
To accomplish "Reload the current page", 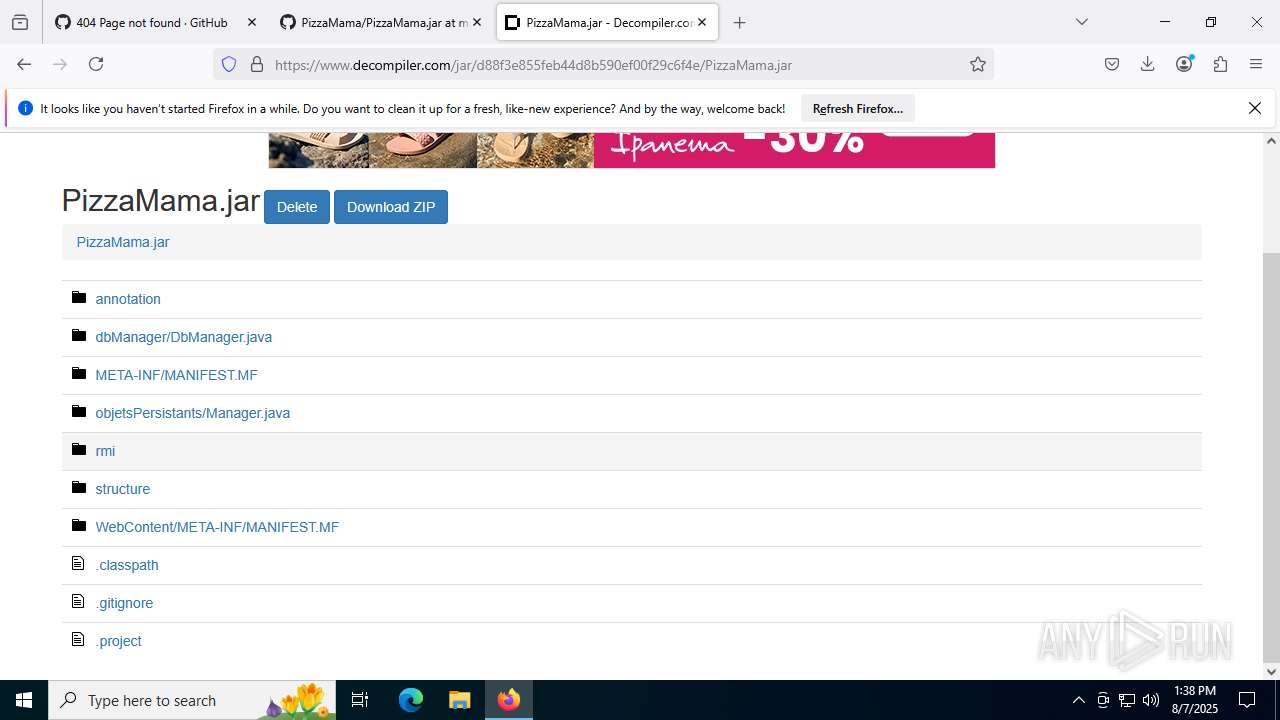I will point(96,64).
